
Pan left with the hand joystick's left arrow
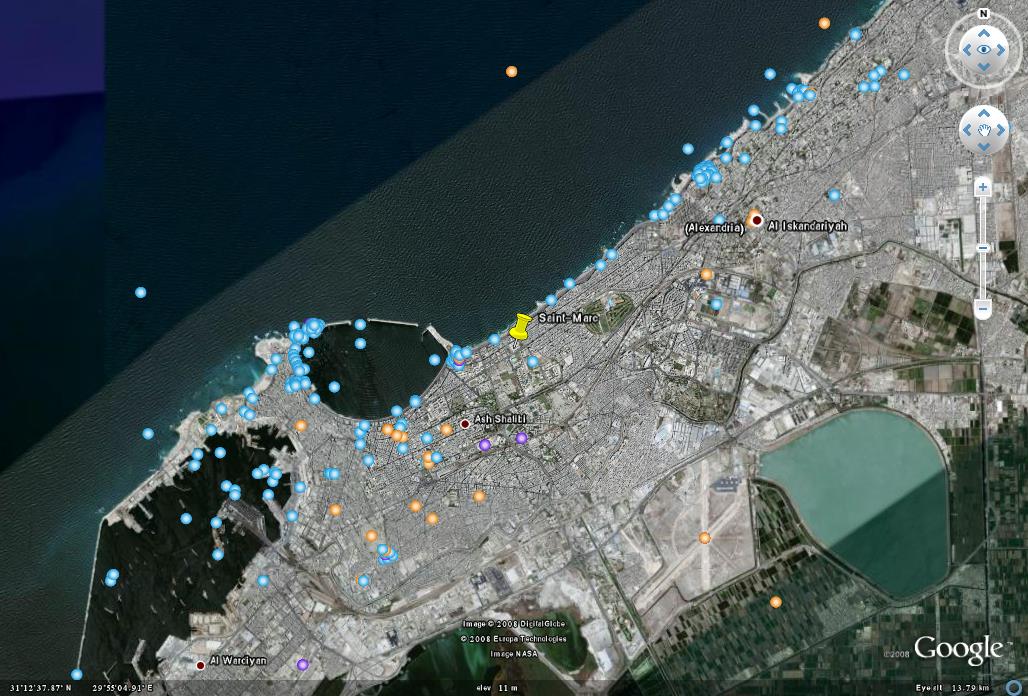[x=968, y=129]
